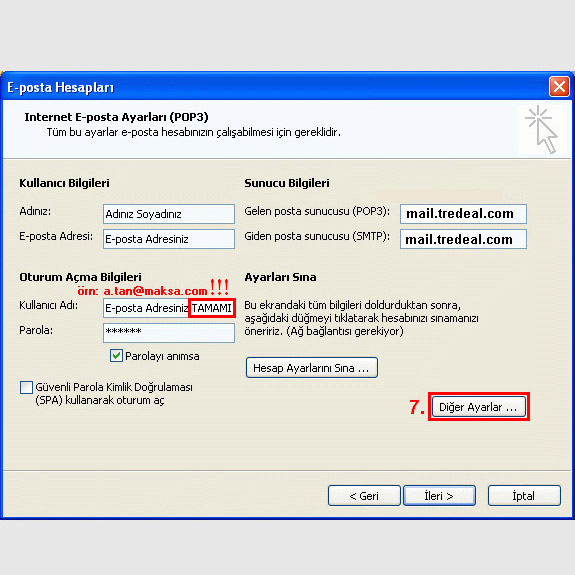Uncheck the Parolayı anımsa checkbox

click(x=116, y=356)
